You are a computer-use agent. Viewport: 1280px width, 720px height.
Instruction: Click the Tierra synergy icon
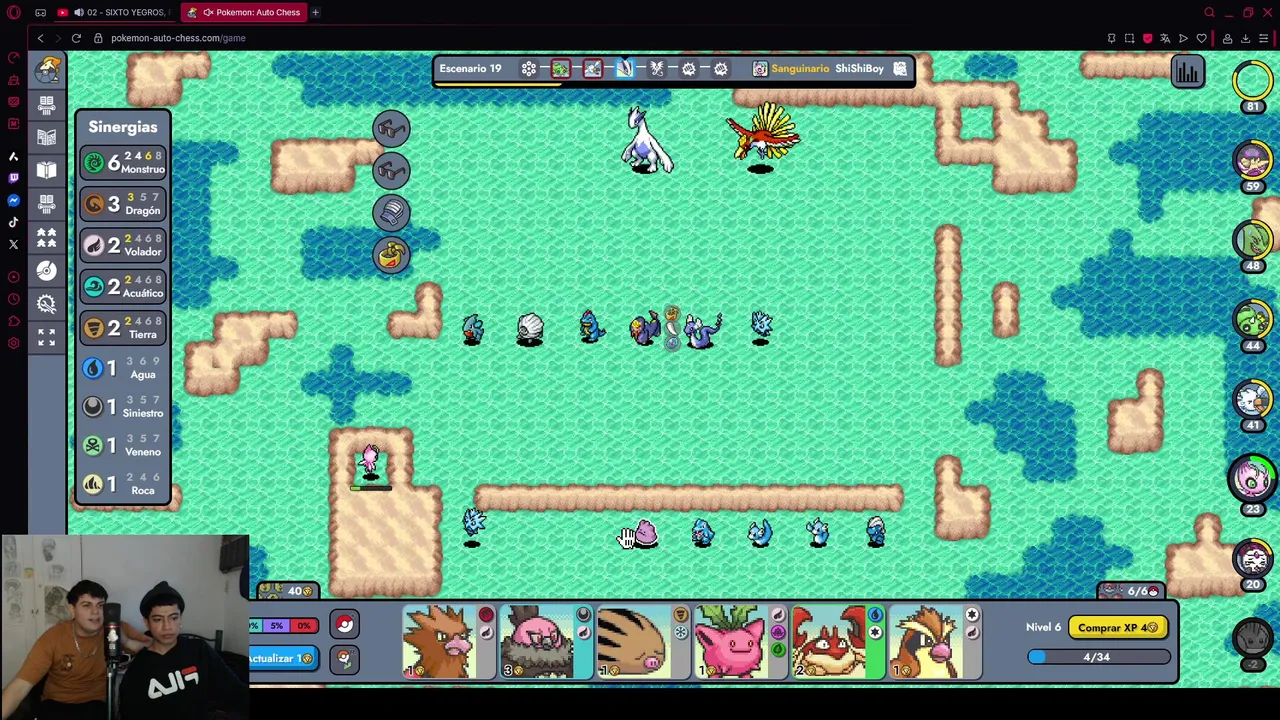[x=93, y=327]
